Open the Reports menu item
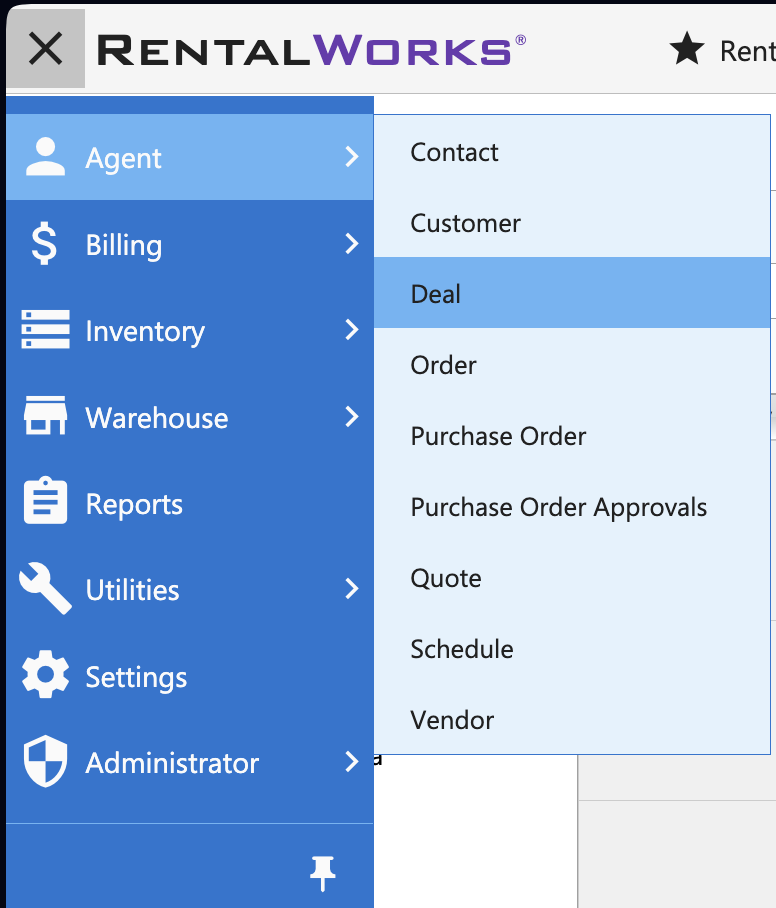The image size is (776, 908). [190, 503]
